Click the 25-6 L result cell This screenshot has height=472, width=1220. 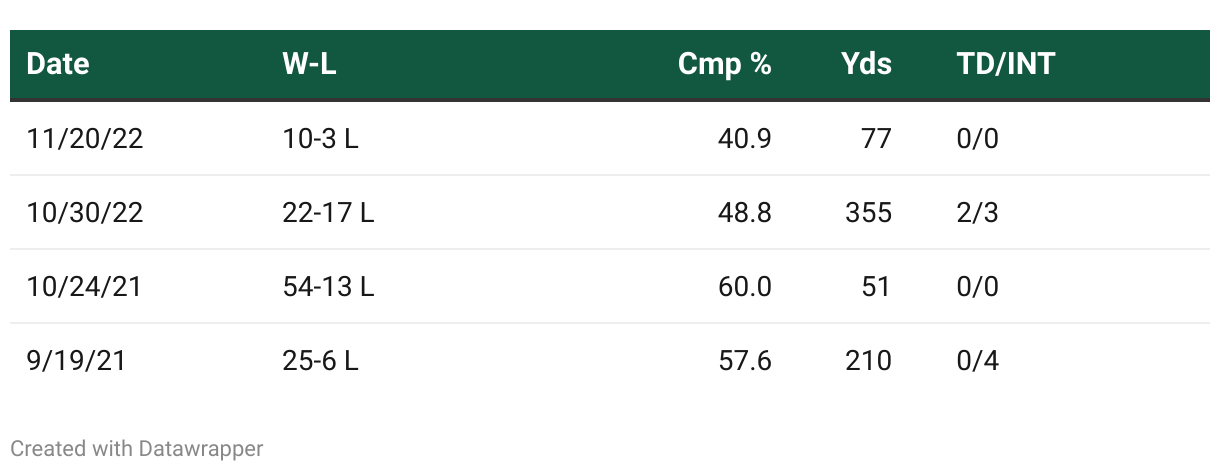coord(320,361)
